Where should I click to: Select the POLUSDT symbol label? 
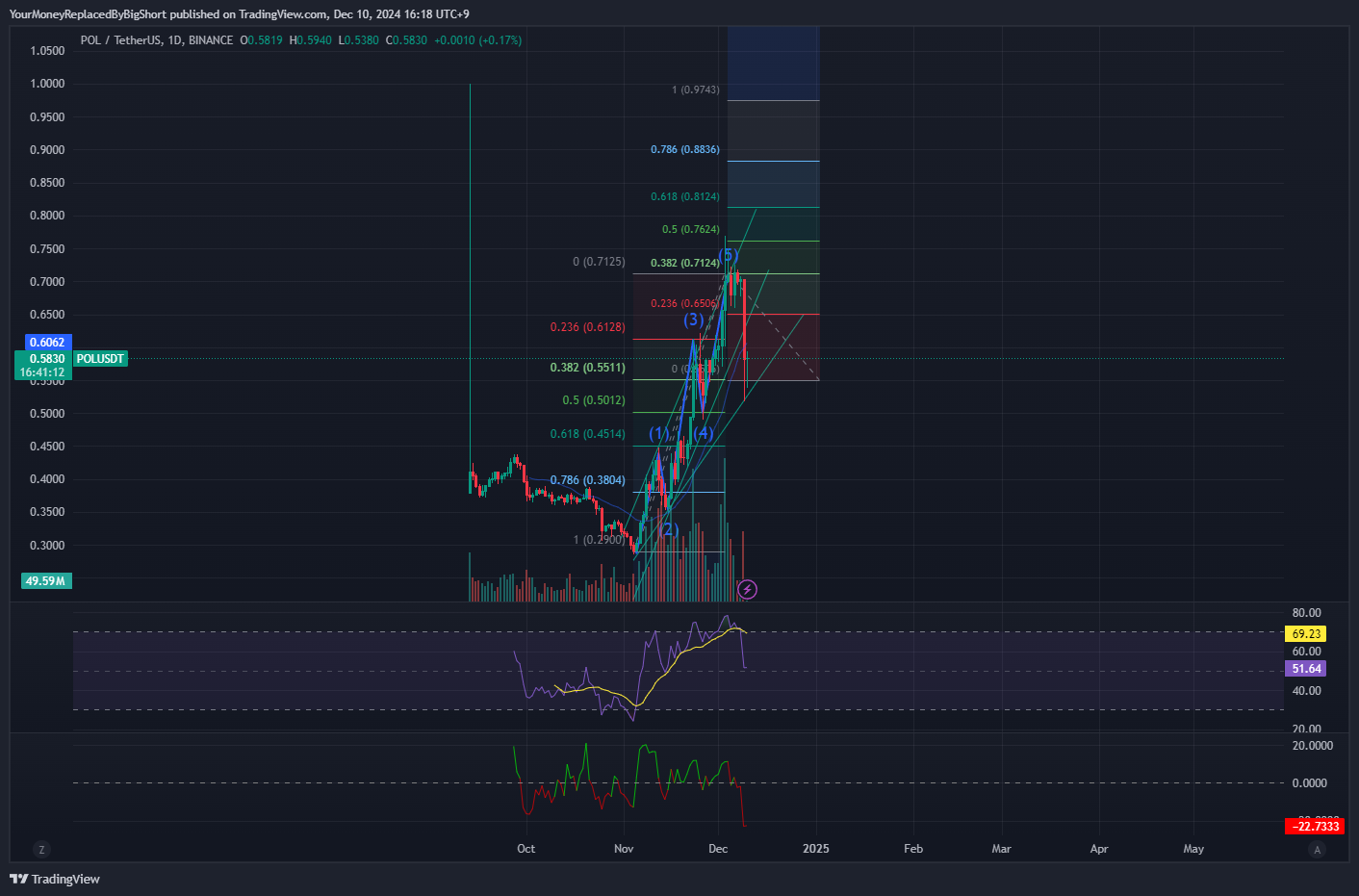click(100, 359)
